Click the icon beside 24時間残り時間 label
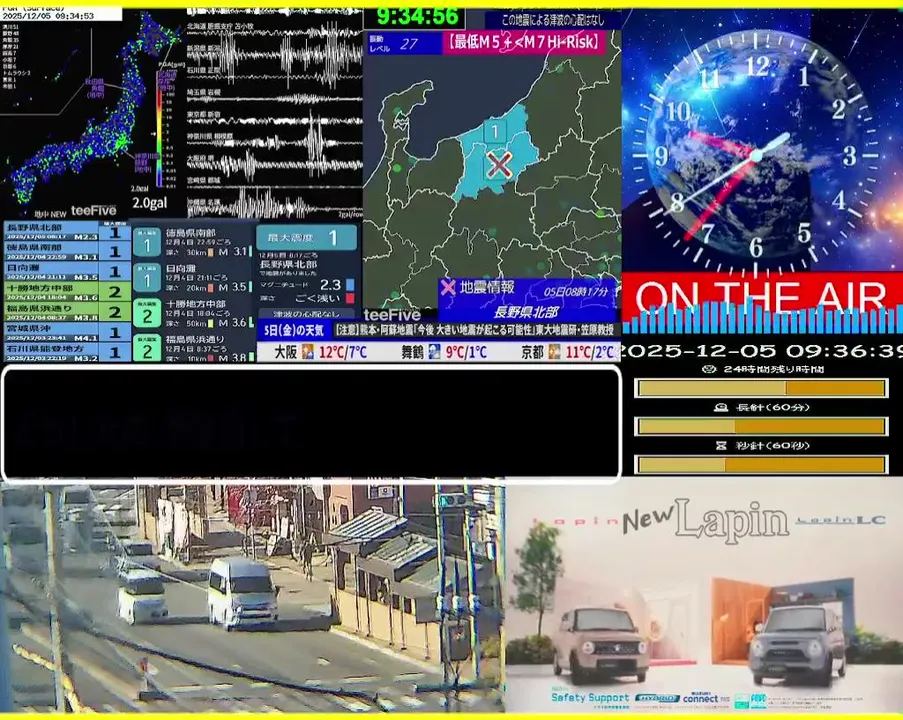The width and height of the screenshot is (903, 720). point(710,369)
